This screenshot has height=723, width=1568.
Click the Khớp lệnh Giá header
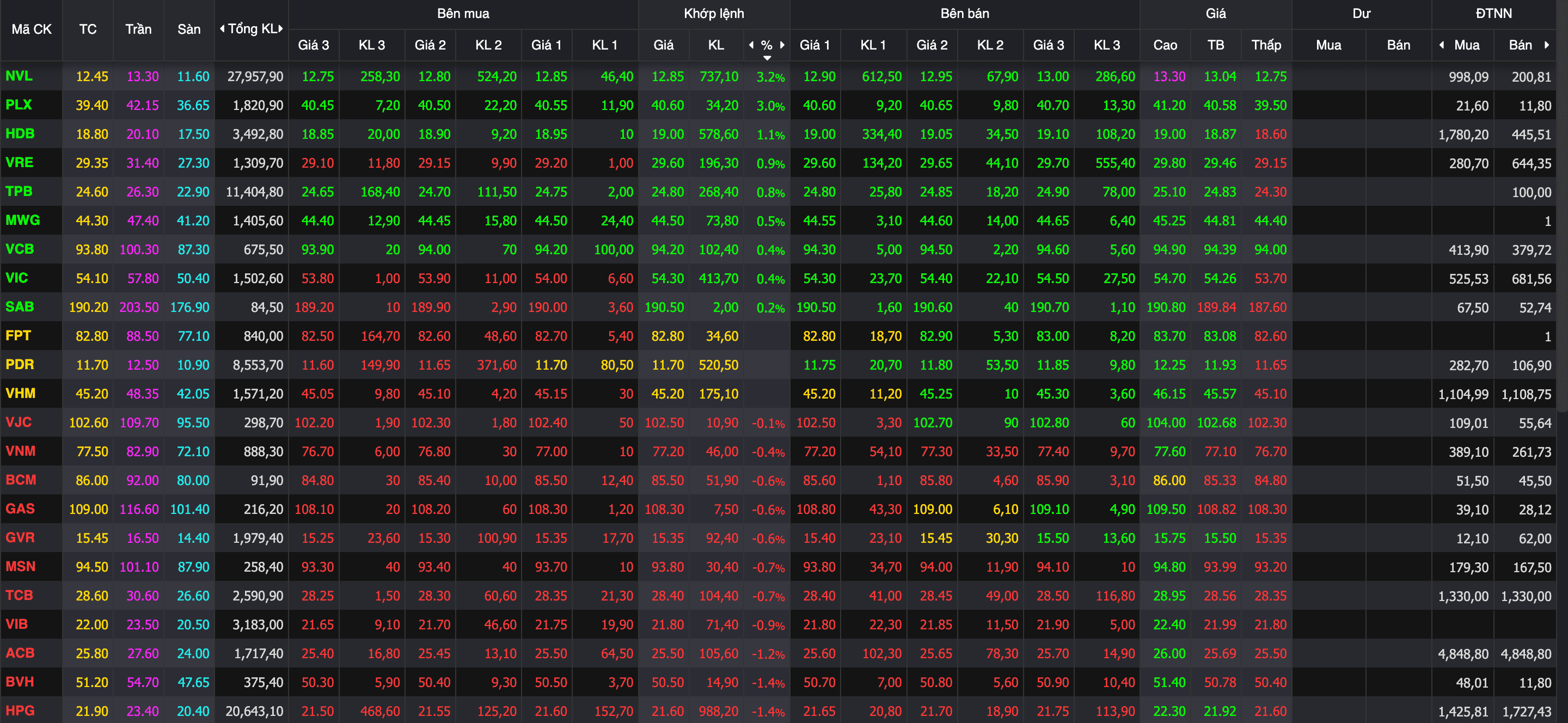(664, 45)
